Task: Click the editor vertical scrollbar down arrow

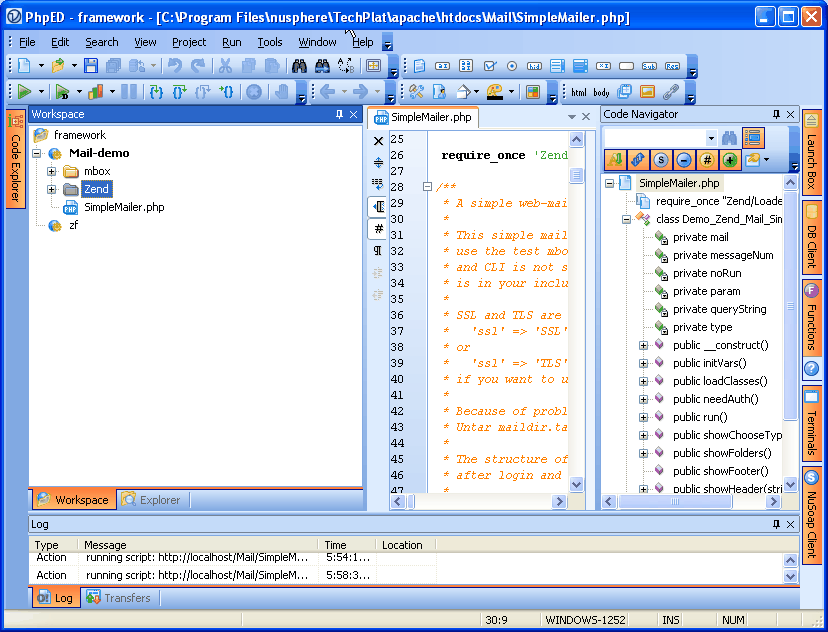Action: coord(577,484)
